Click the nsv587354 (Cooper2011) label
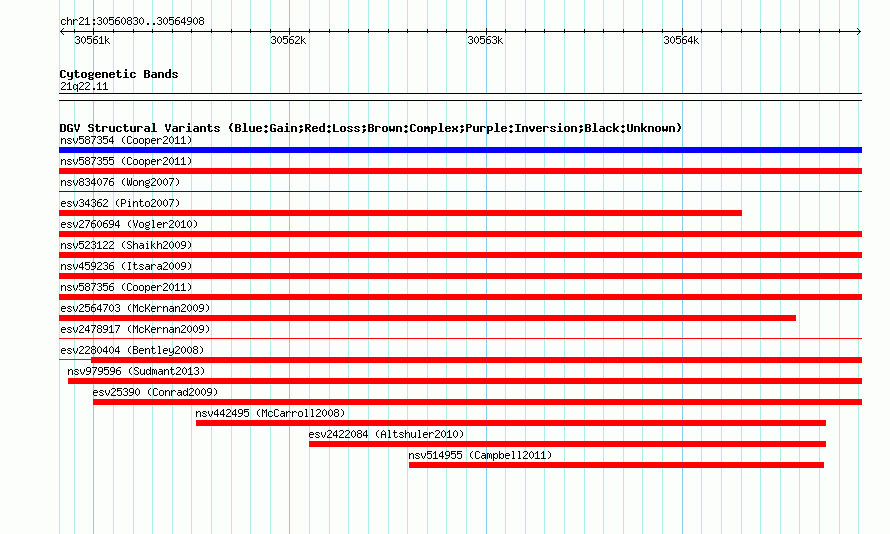 point(126,140)
